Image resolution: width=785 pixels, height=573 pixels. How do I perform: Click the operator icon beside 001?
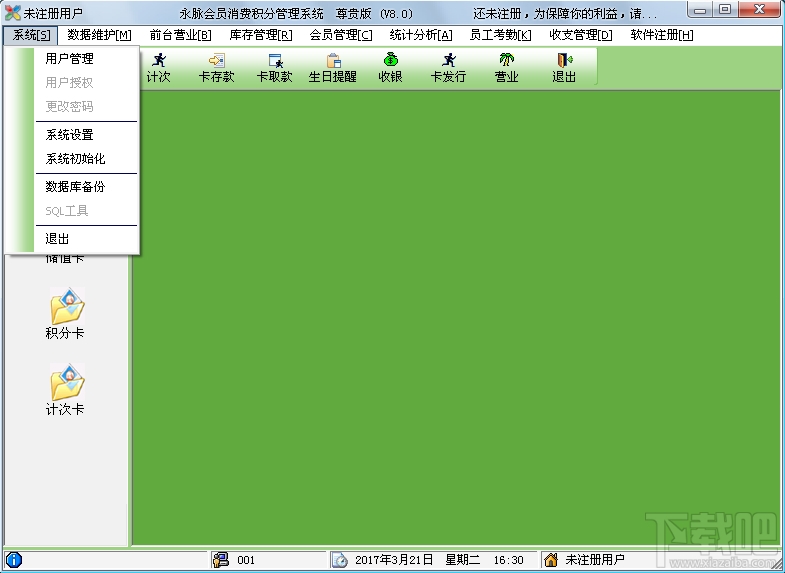pos(220,559)
